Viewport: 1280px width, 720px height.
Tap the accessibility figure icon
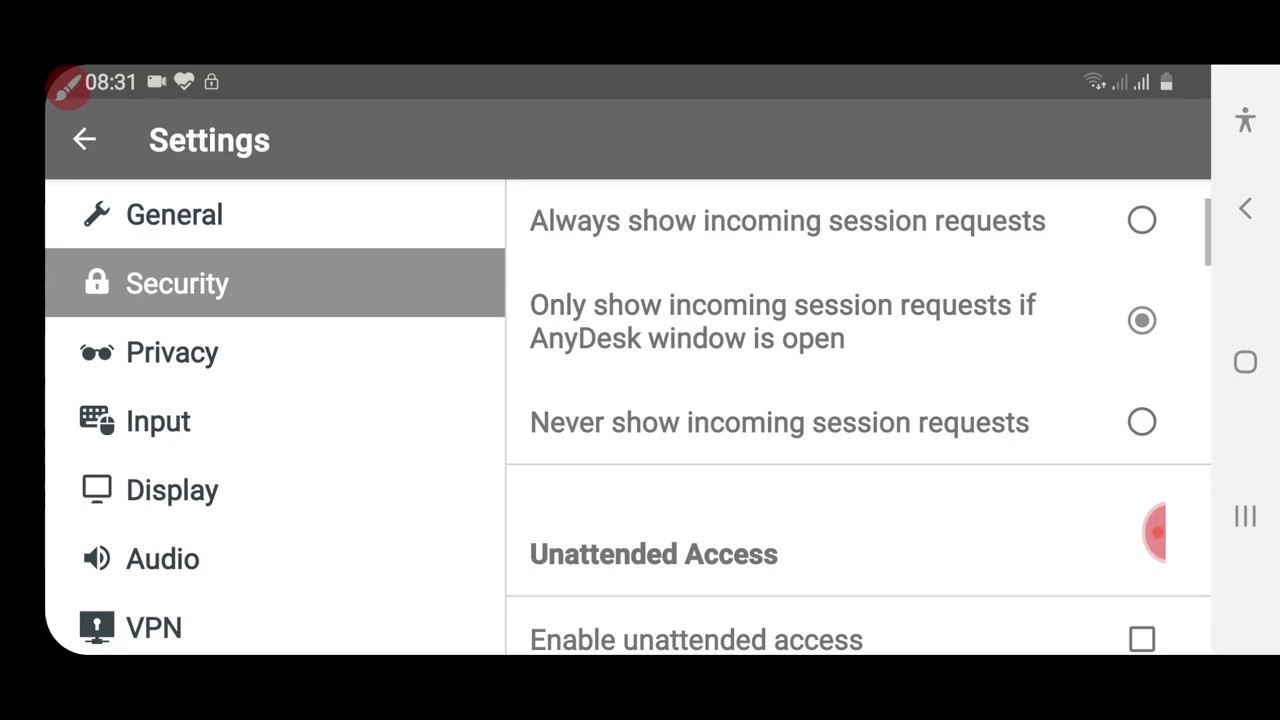coord(1245,120)
